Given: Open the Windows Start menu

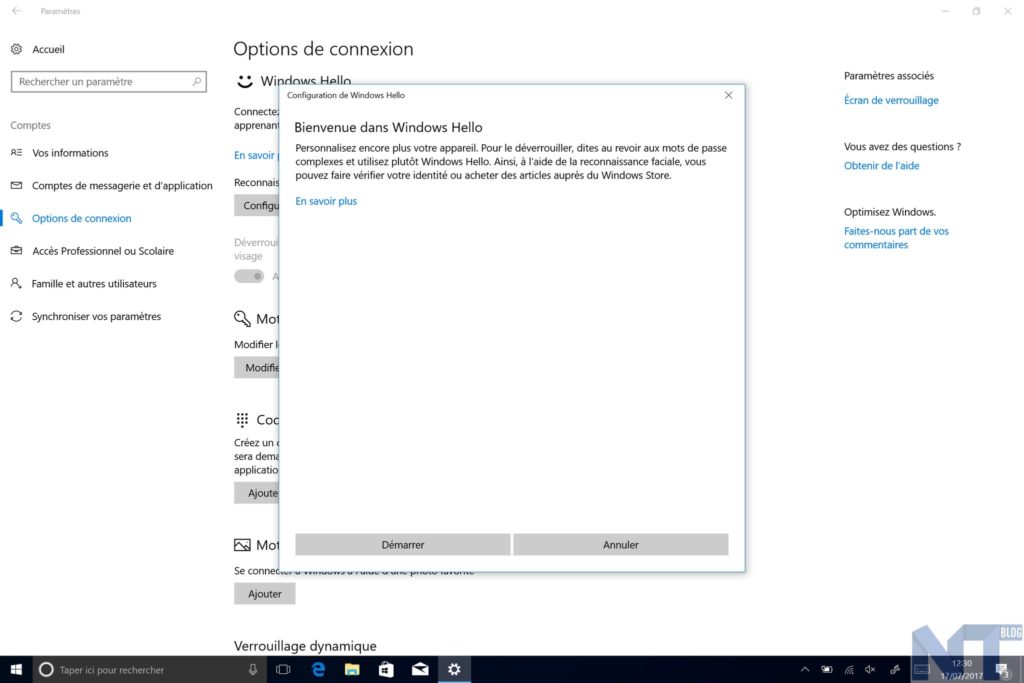Looking at the screenshot, I should 16,669.
